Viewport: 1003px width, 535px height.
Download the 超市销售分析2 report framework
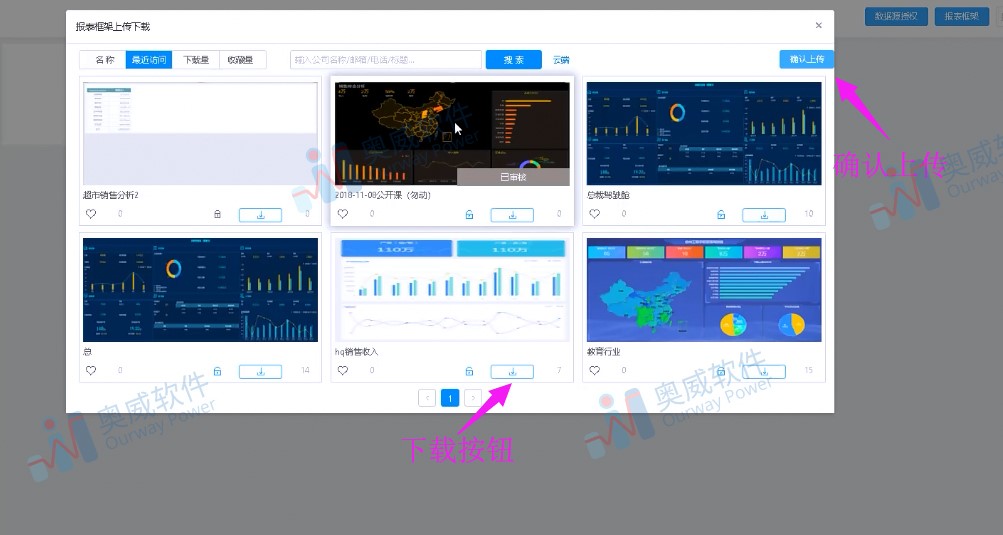tap(260, 215)
